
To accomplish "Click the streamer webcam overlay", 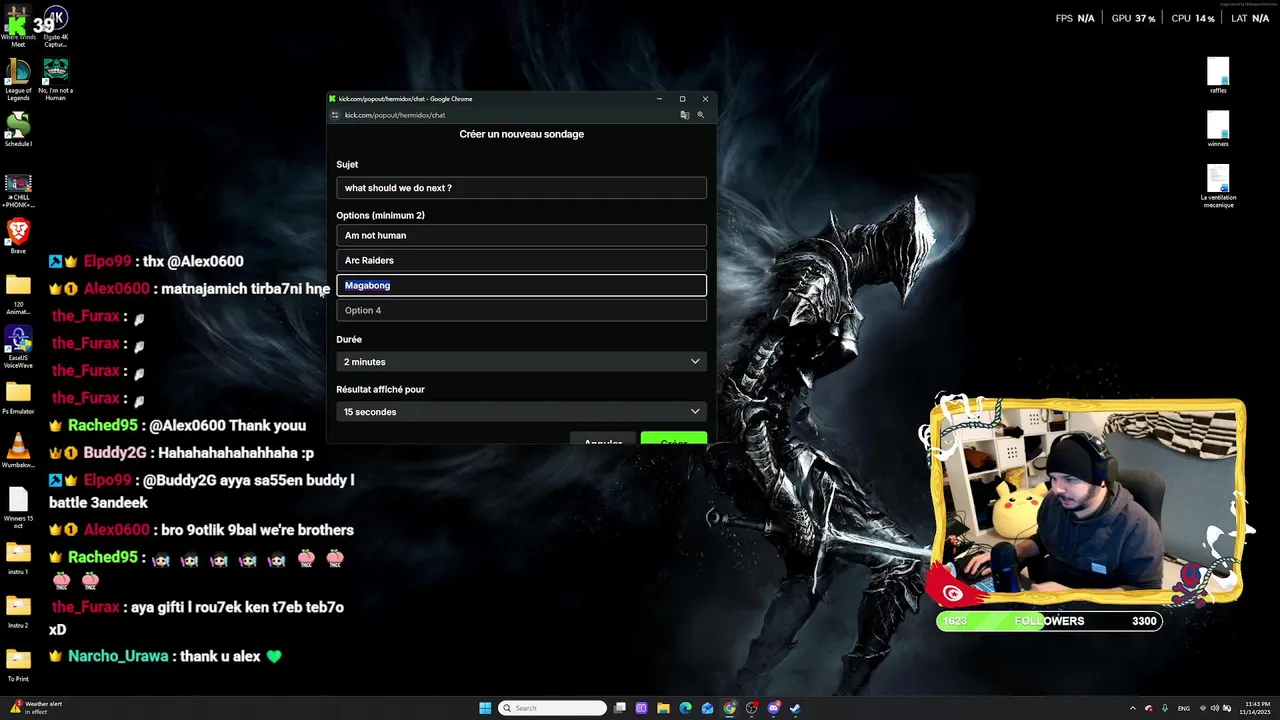I will point(1087,502).
